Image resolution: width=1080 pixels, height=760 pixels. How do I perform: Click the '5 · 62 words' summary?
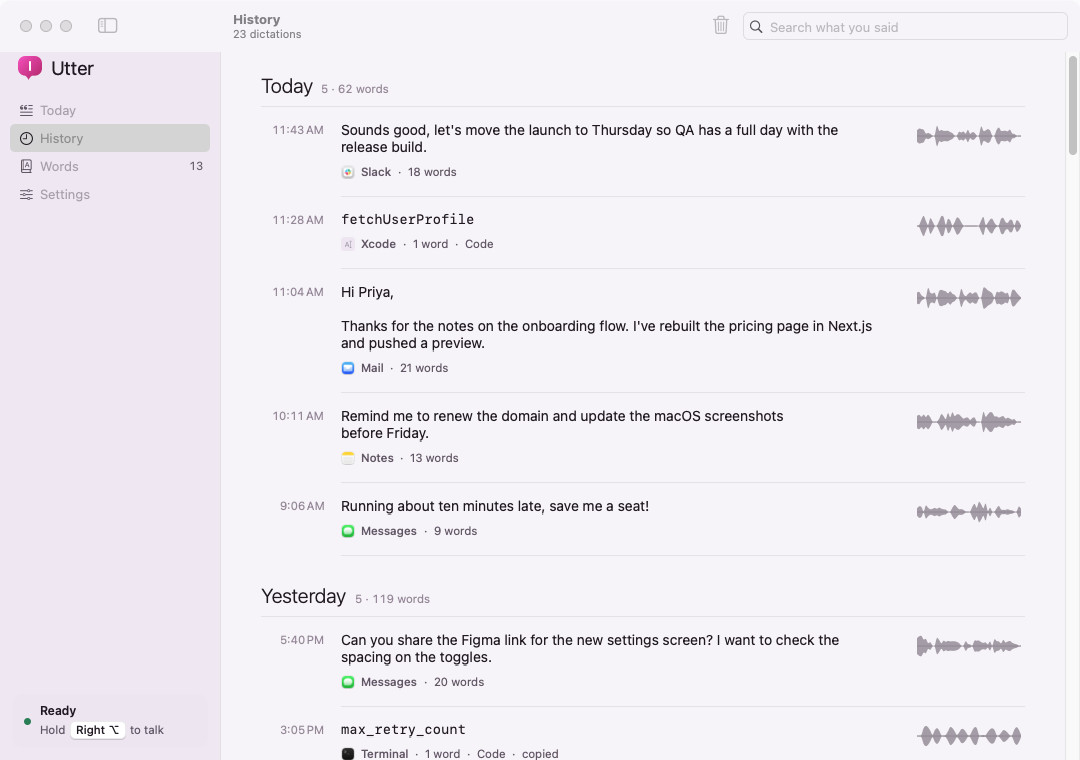[x=355, y=89]
